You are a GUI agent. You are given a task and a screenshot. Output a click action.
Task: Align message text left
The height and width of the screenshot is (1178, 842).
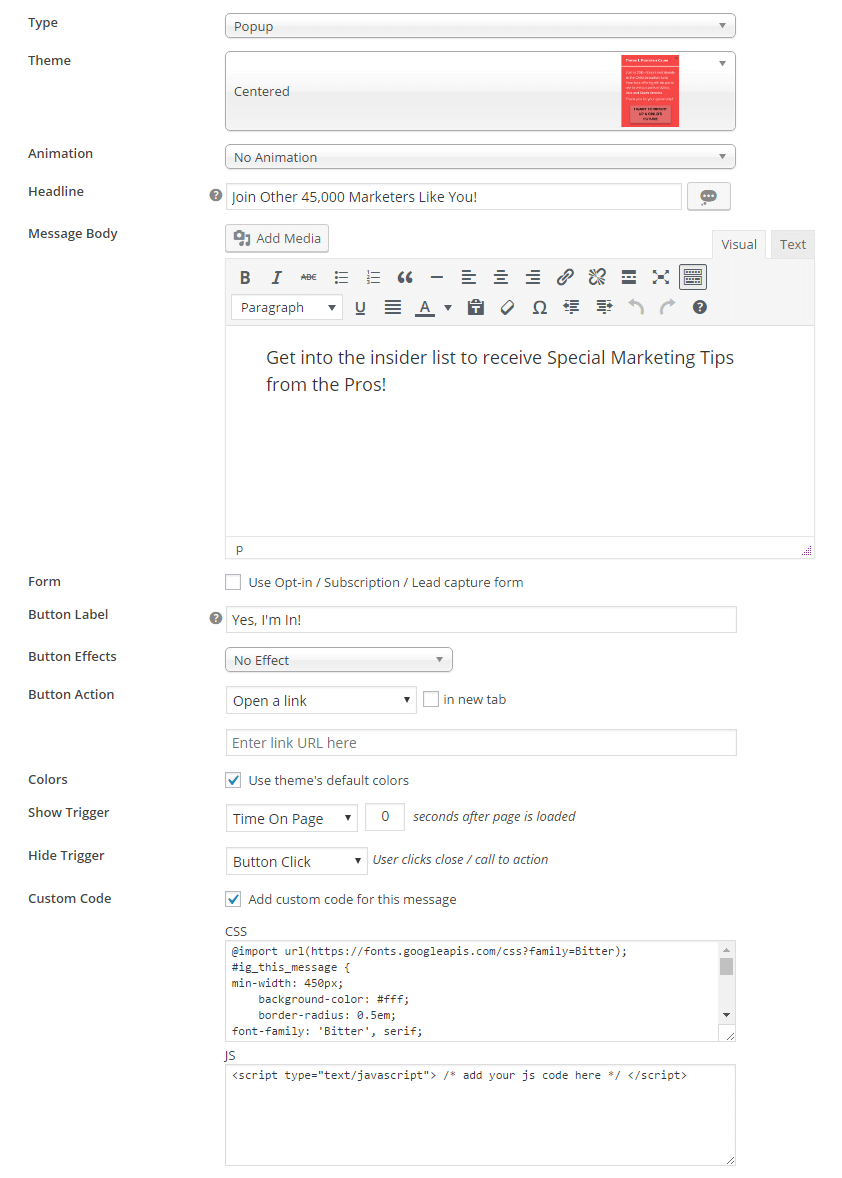469,277
